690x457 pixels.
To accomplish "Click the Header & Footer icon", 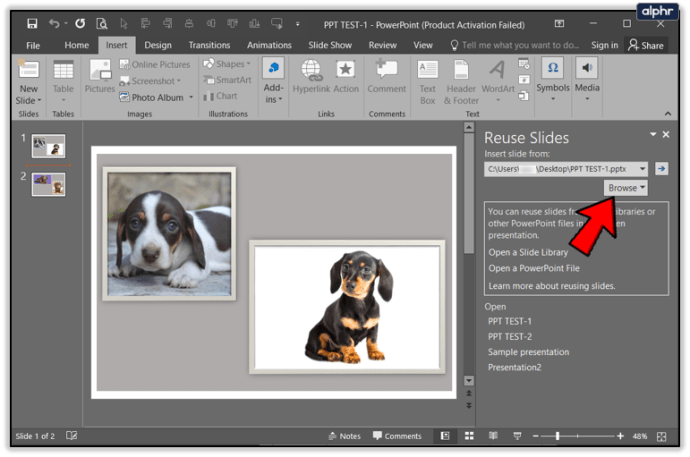I will (x=462, y=79).
